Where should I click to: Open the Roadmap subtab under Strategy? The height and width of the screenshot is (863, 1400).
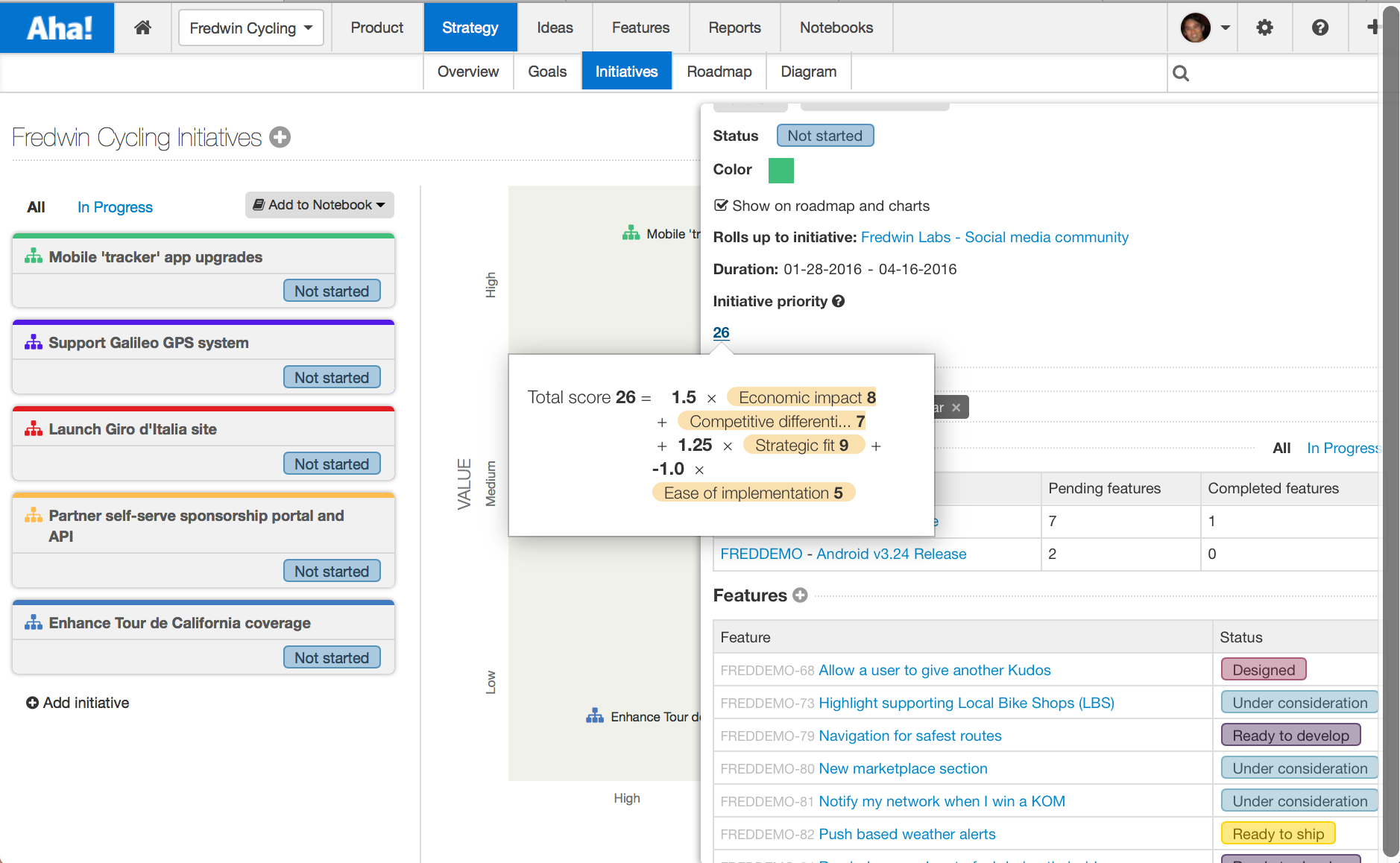point(718,71)
